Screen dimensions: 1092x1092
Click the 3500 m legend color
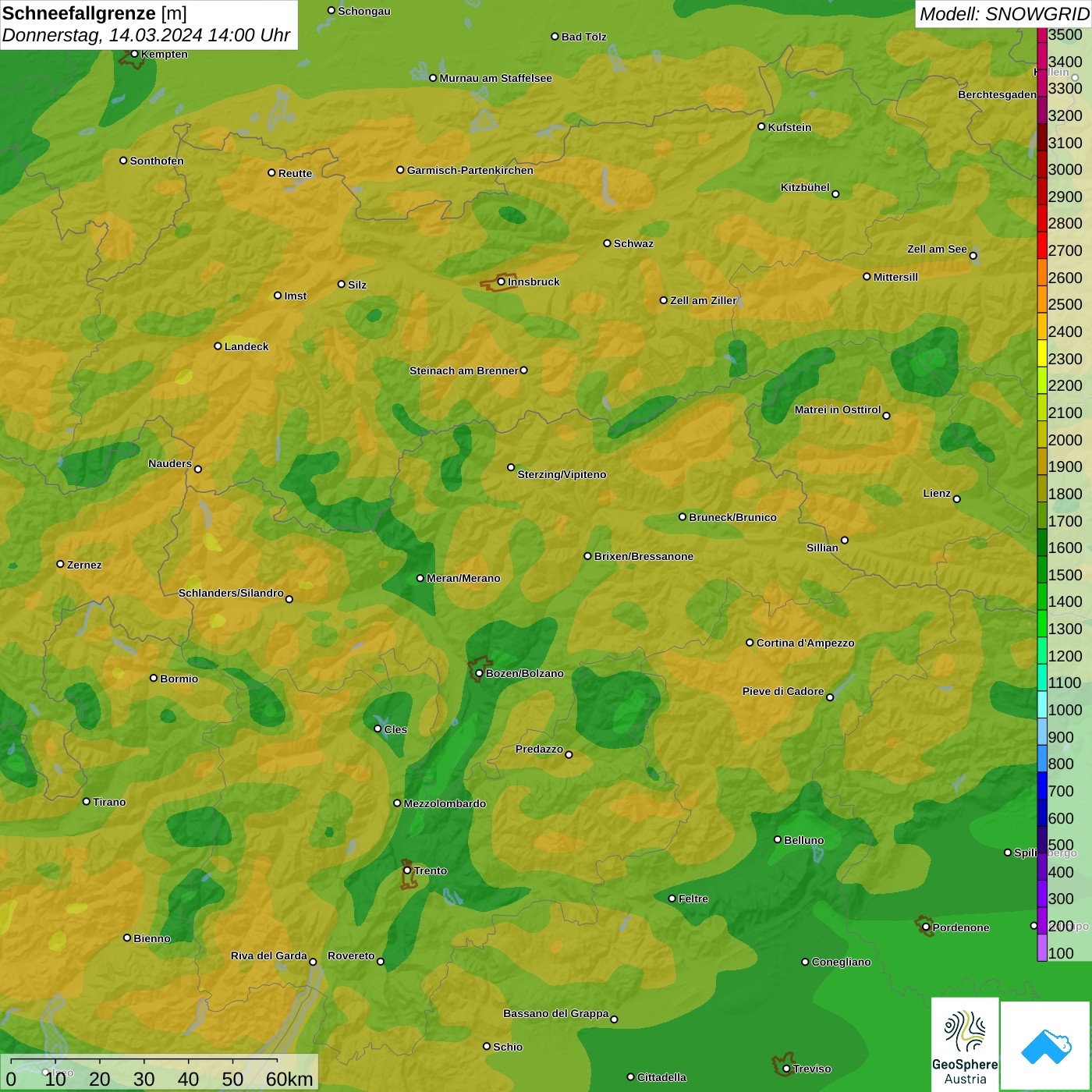coord(1042,34)
